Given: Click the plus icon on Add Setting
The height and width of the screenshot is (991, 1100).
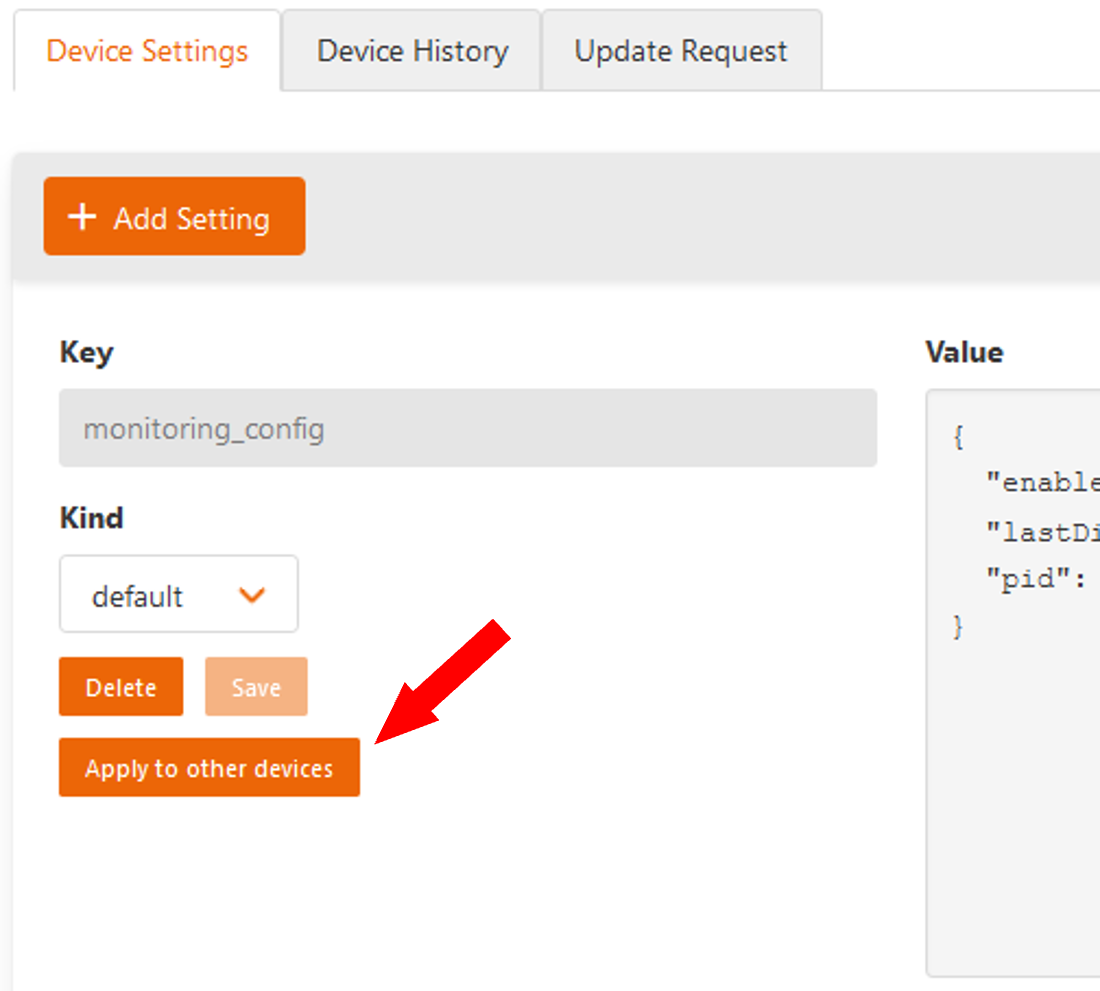Looking at the screenshot, I should pyautogui.click(x=81, y=216).
